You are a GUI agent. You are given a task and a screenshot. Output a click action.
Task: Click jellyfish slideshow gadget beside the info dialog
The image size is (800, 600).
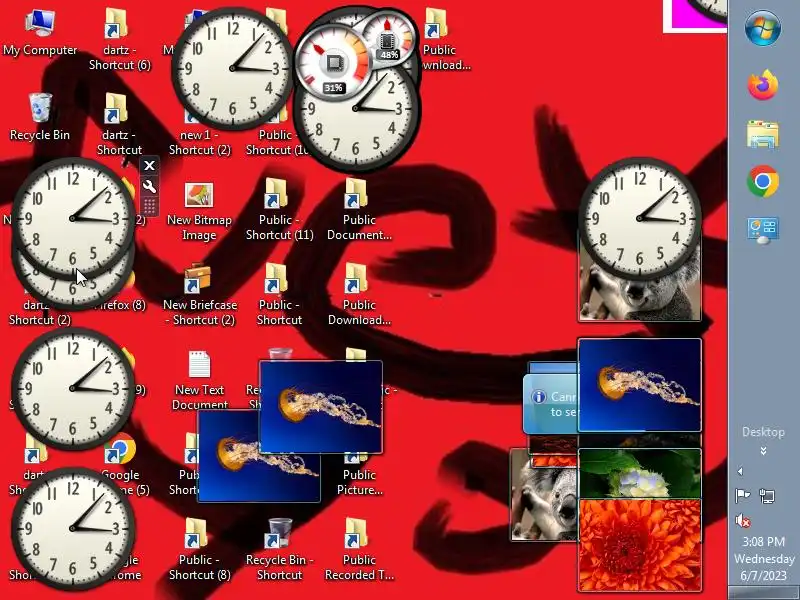pyautogui.click(x=640, y=385)
